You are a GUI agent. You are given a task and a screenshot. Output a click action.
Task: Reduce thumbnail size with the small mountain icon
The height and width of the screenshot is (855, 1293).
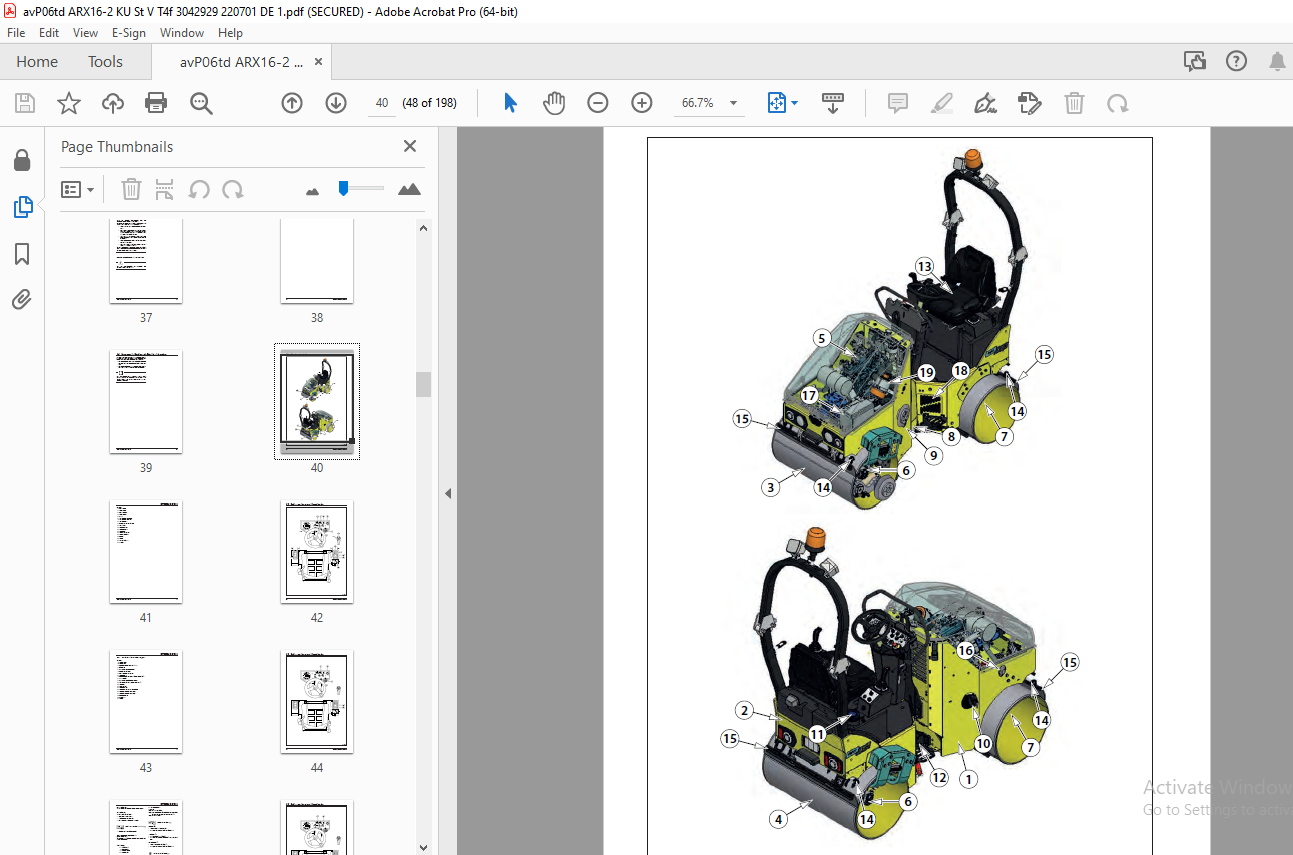tap(313, 190)
